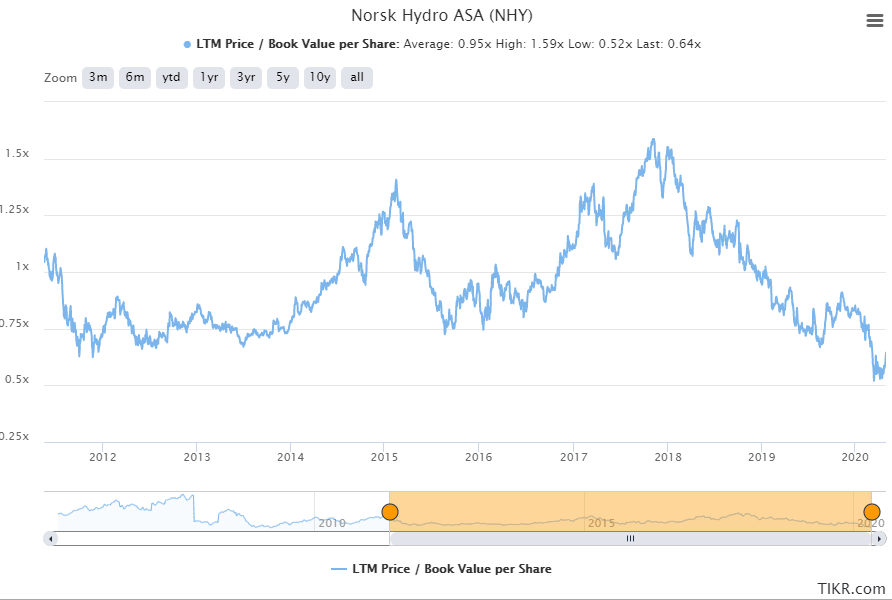Click the navigator scrollbar thumb grip
The width and height of the screenshot is (892, 600).
[630, 539]
